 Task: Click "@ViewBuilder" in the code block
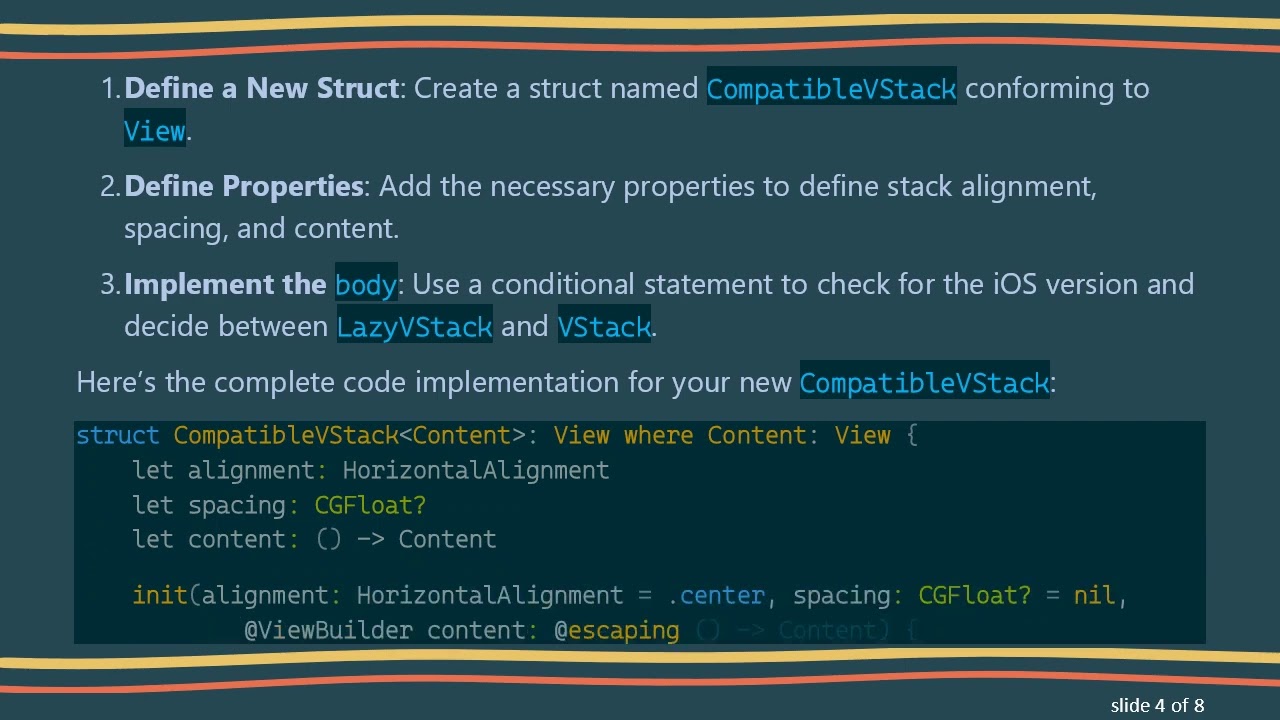tap(328, 630)
